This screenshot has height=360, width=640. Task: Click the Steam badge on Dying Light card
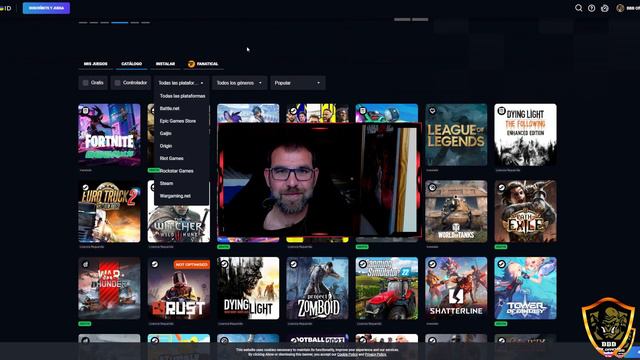pos(224,264)
